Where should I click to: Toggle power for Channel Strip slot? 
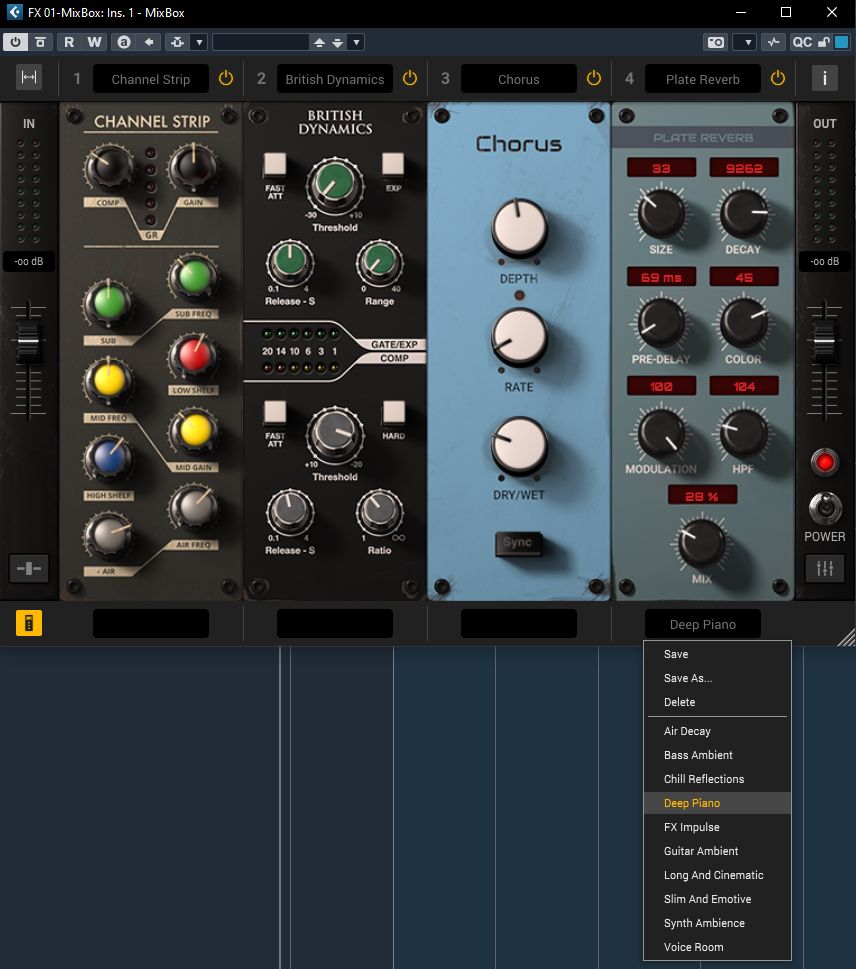pyautogui.click(x=225, y=79)
